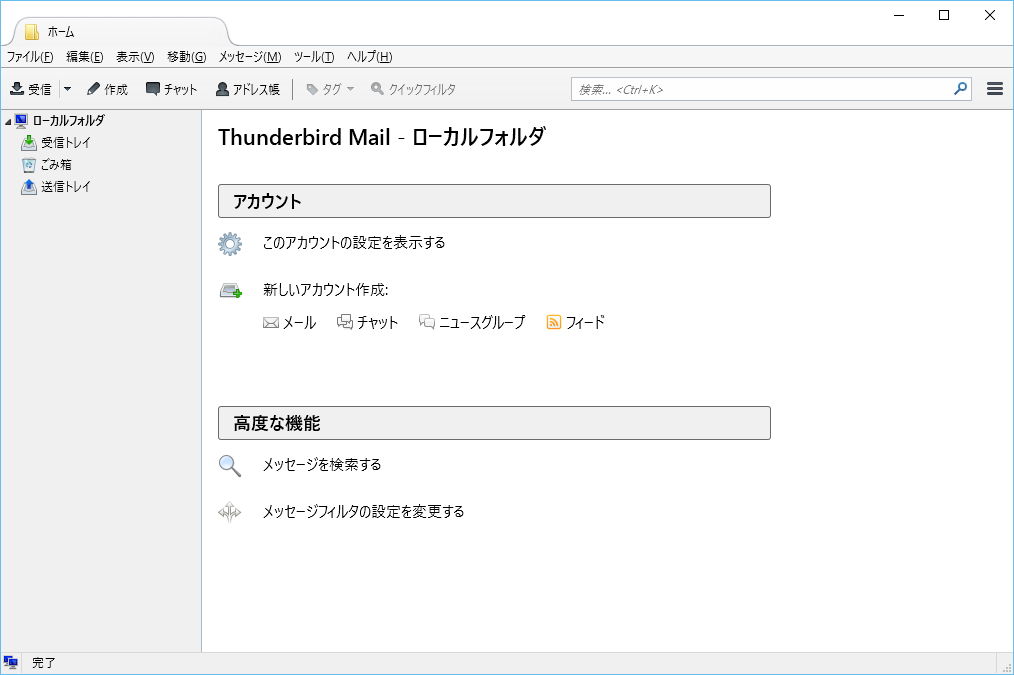
Task: Open the ツール(T) menu
Action: pos(314,57)
